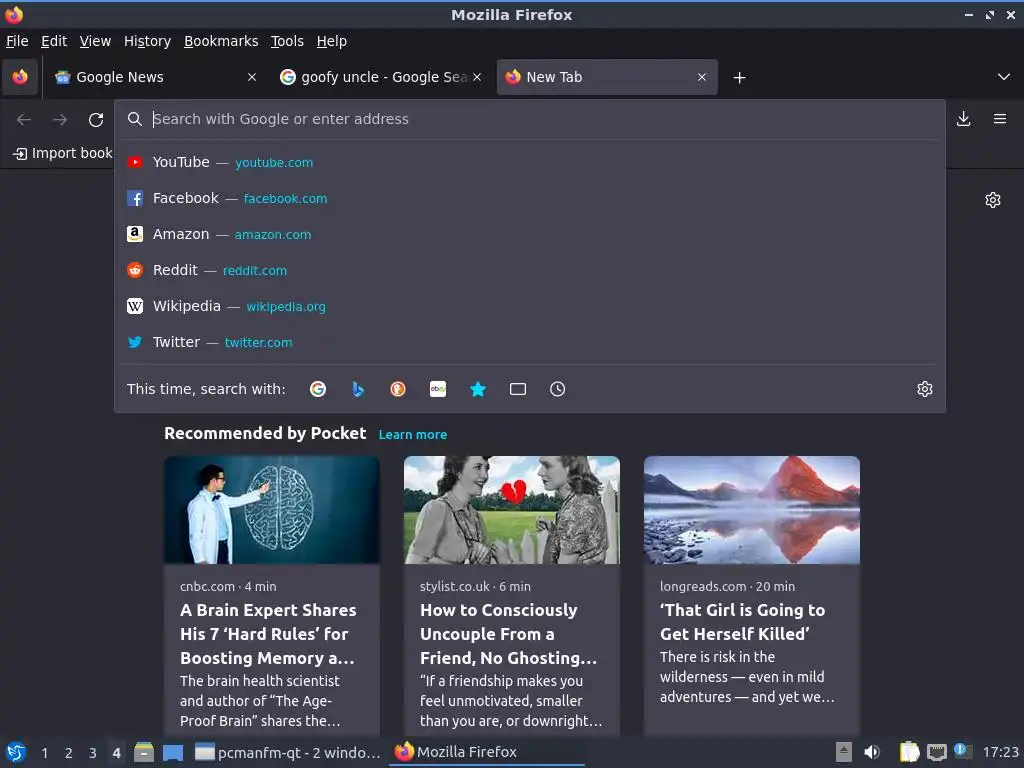Open the Bookmarks menu
The image size is (1024, 768).
221,41
